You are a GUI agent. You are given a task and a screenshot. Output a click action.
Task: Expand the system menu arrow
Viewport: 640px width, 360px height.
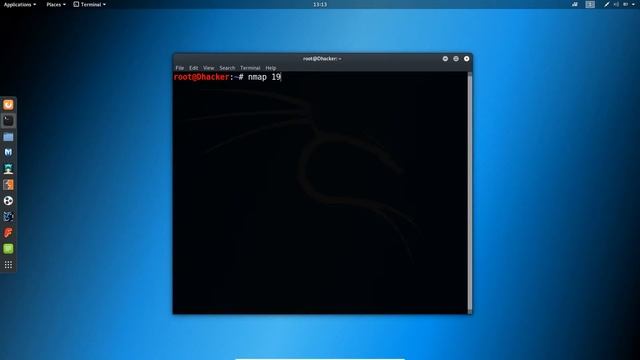633,4
